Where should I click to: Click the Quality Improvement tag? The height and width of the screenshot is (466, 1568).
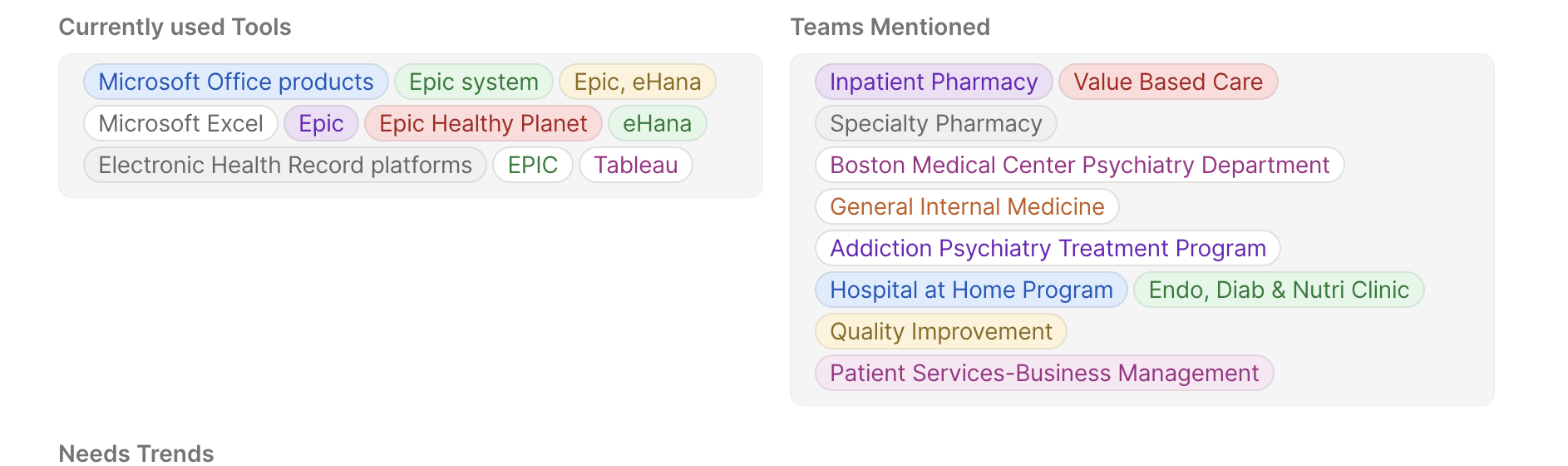click(x=941, y=331)
